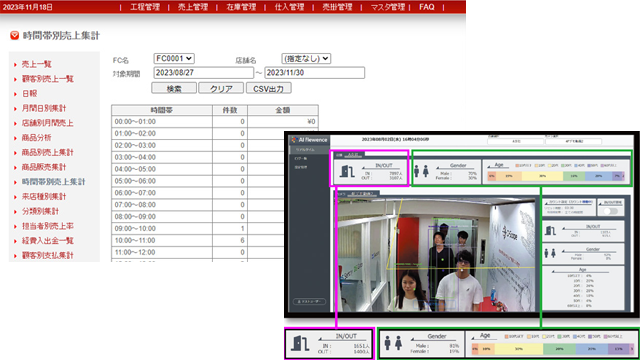640x360 pixels.
Task: Open the FAQ menu item
Action: pyautogui.click(x=427, y=7)
